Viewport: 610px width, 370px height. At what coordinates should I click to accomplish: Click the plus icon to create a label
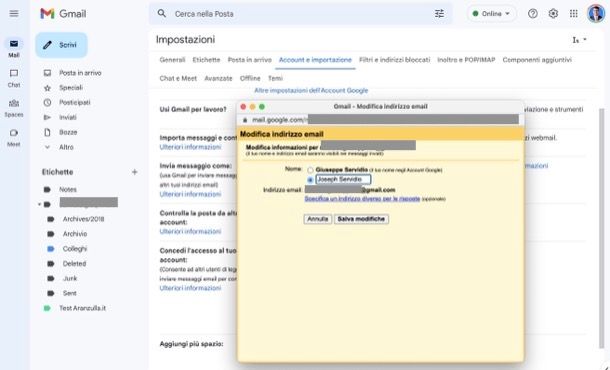pyautogui.click(x=135, y=172)
